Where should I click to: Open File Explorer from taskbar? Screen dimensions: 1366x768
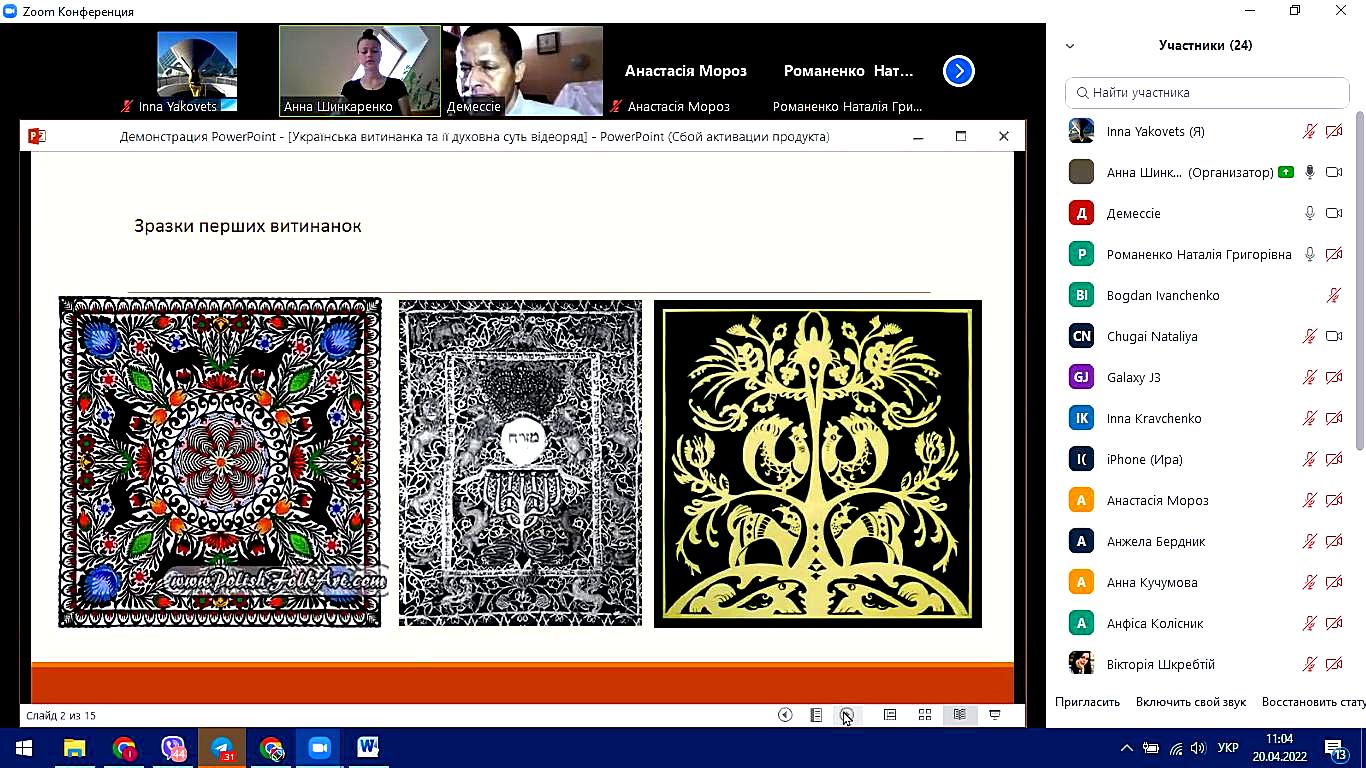(x=74, y=747)
